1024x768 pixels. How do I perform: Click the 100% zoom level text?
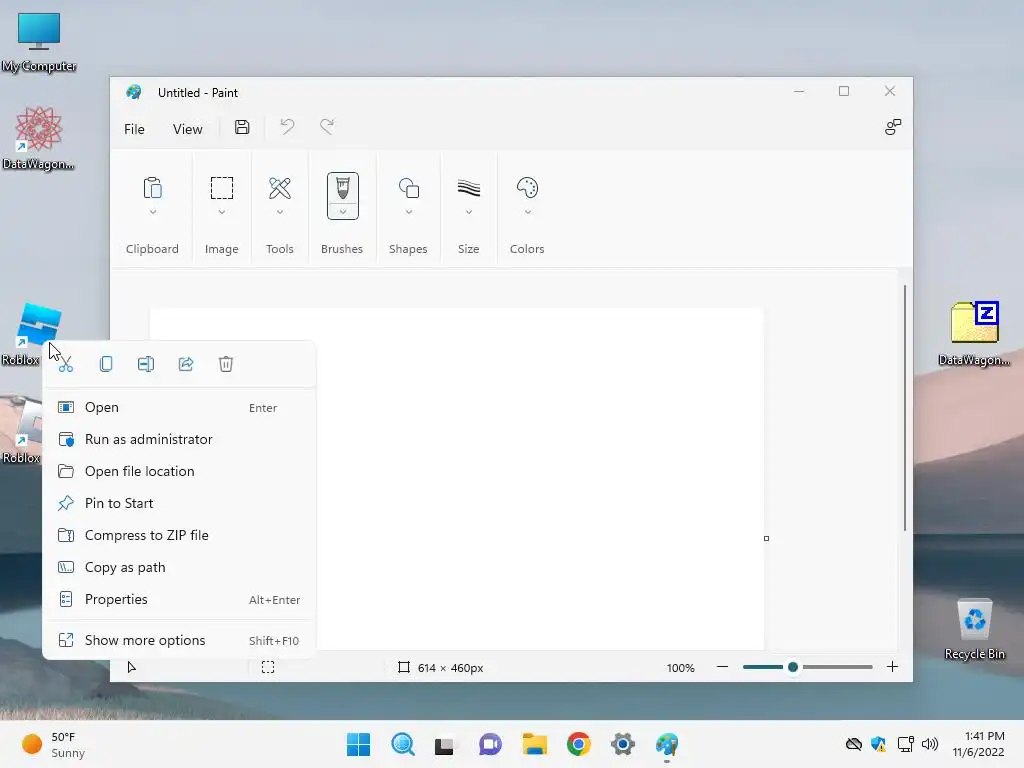click(680, 668)
